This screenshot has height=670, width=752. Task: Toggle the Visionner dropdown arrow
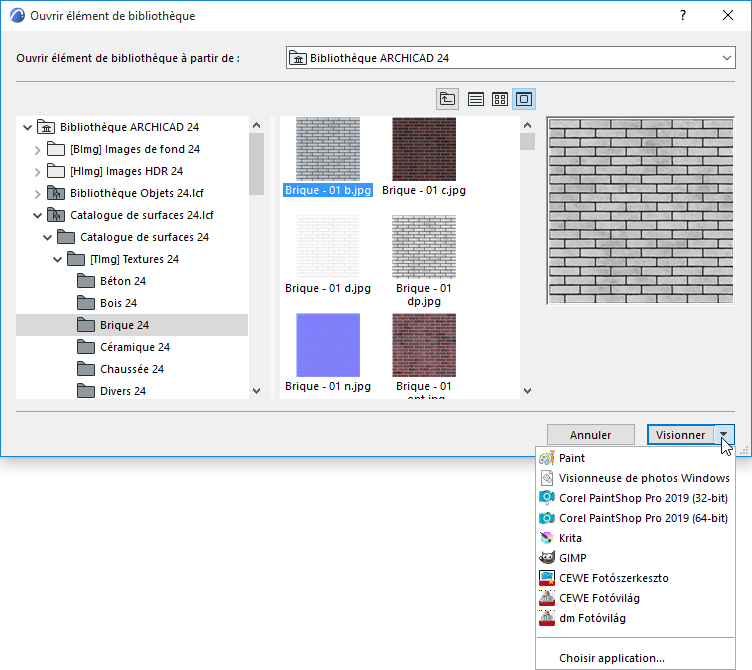click(724, 435)
